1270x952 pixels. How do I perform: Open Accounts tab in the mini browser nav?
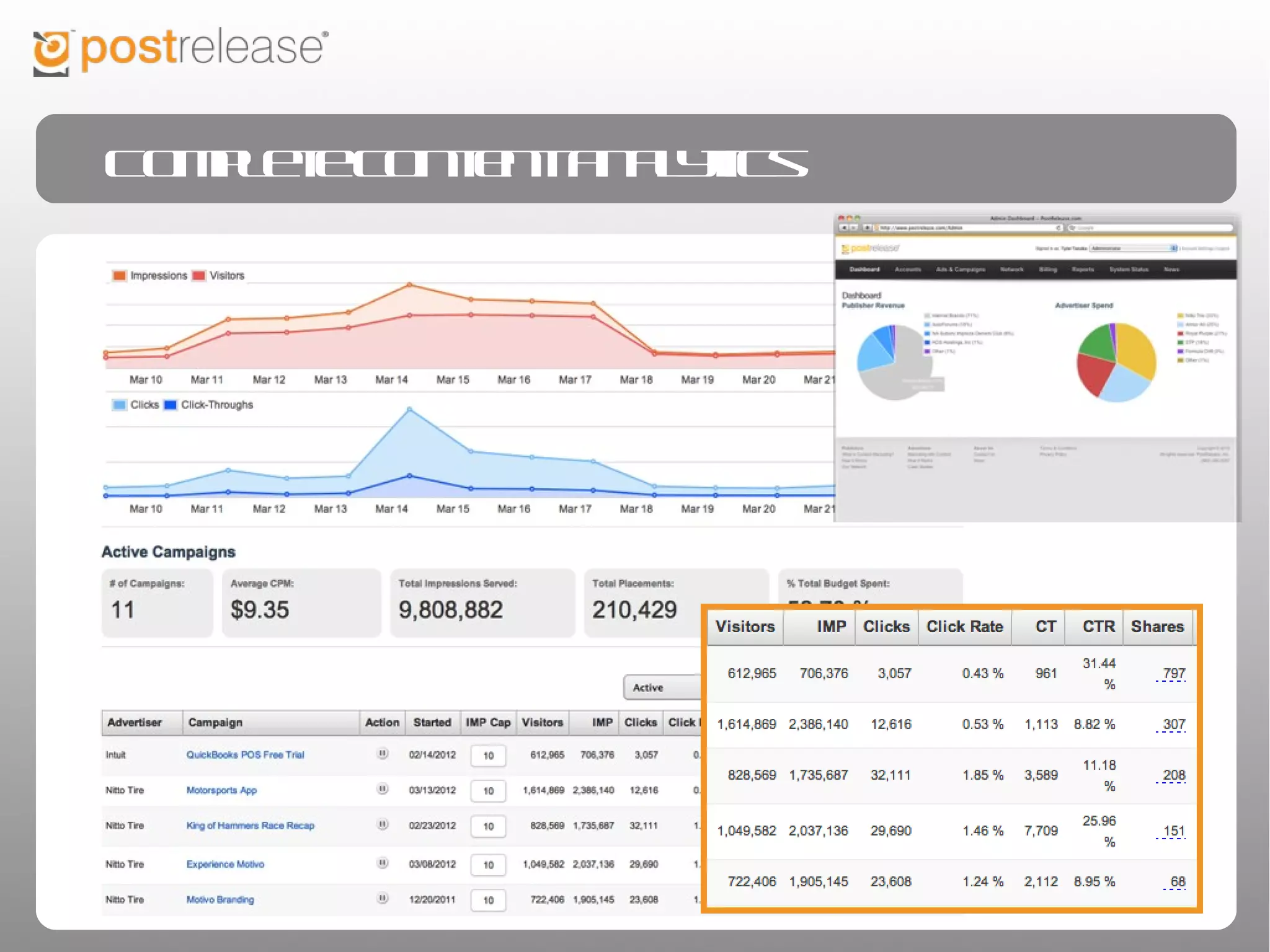coord(908,270)
